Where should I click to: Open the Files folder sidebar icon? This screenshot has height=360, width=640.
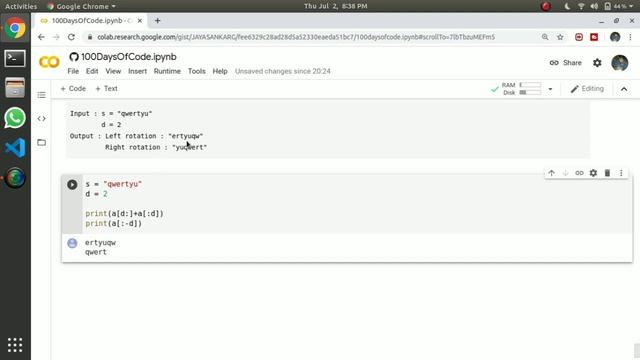click(41, 142)
